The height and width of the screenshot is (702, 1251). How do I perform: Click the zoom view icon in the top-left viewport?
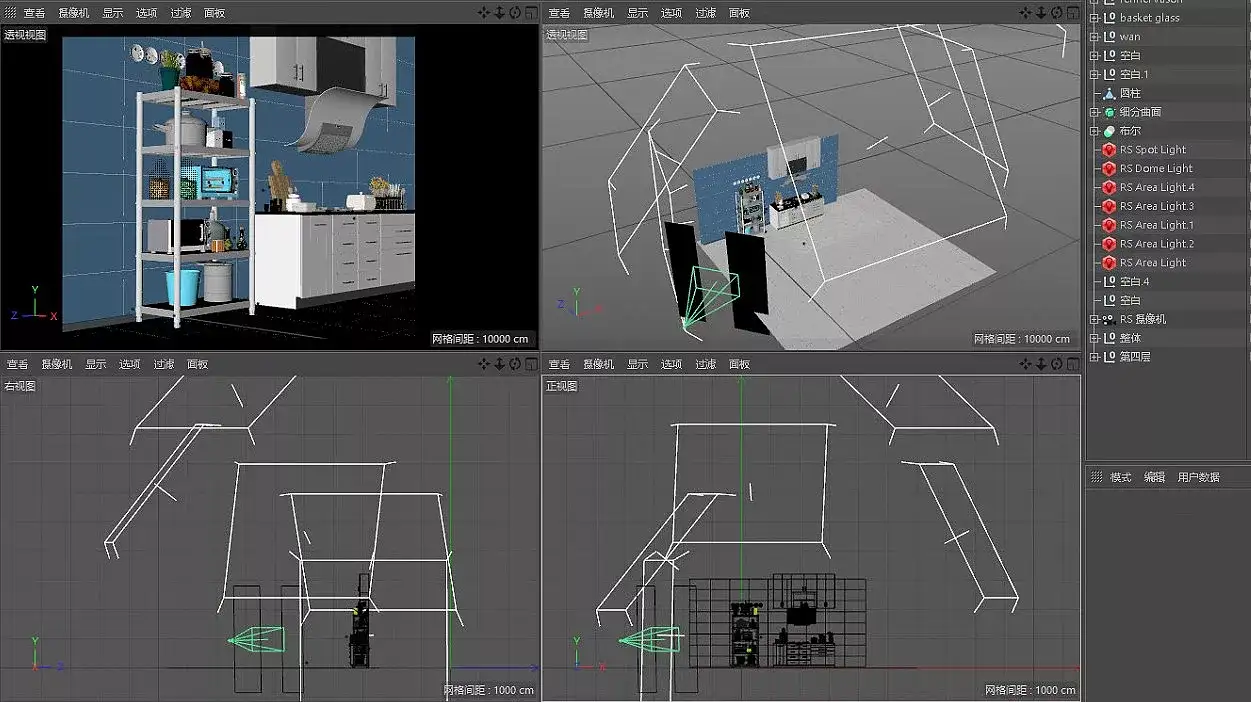tap(500, 13)
